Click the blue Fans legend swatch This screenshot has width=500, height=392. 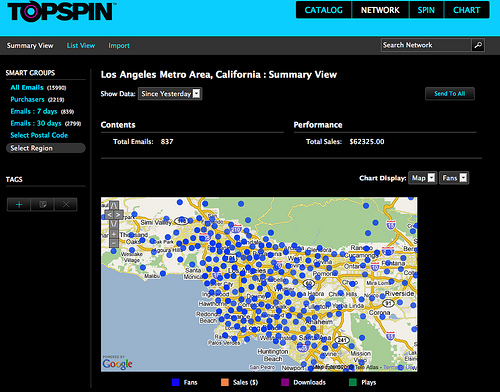point(175,382)
